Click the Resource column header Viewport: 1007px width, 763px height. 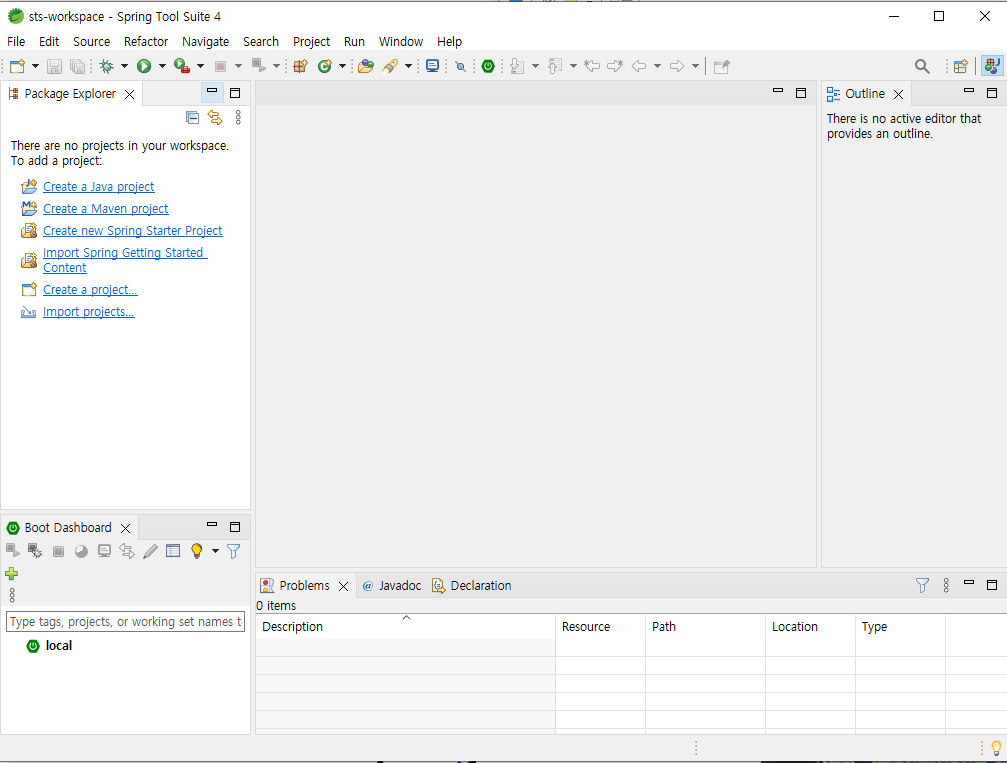coord(600,627)
